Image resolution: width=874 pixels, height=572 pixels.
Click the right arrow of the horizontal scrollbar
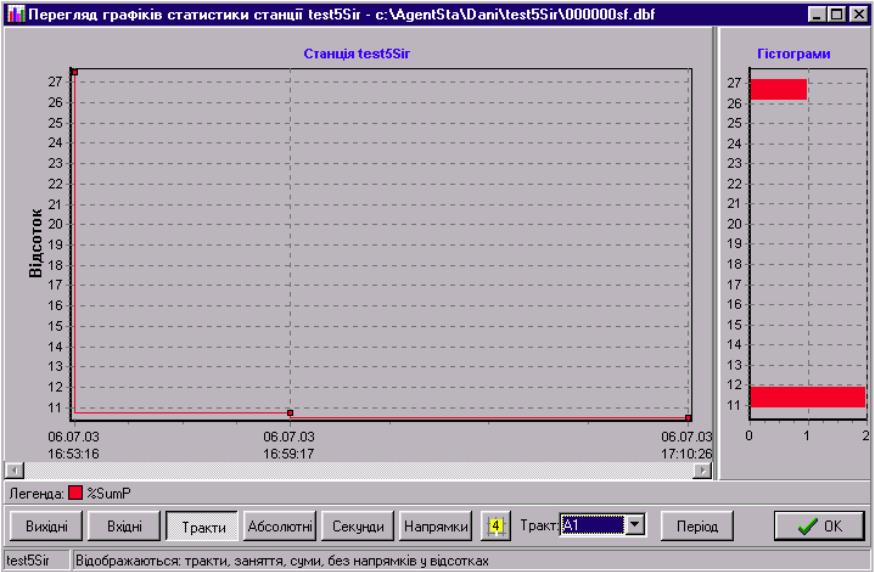pyautogui.click(x=703, y=471)
